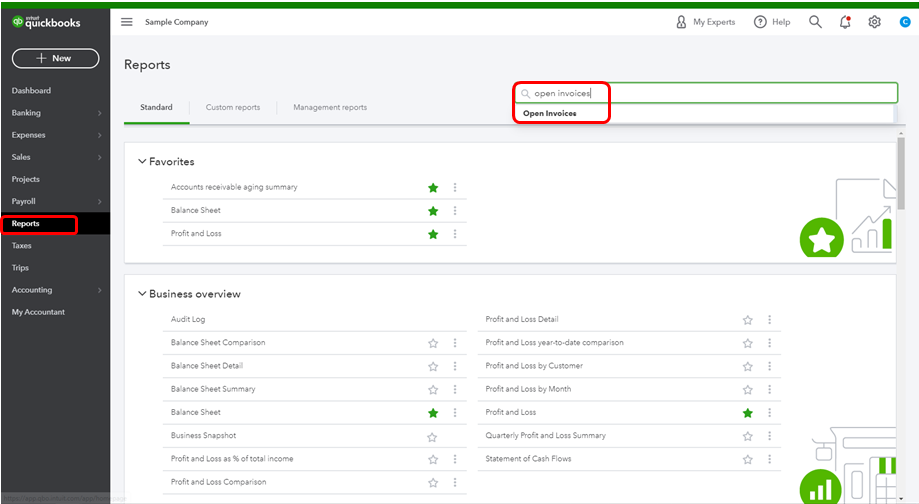
Task: Unfavorite Profit and Loss star in Favorites section
Action: (433, 234)
